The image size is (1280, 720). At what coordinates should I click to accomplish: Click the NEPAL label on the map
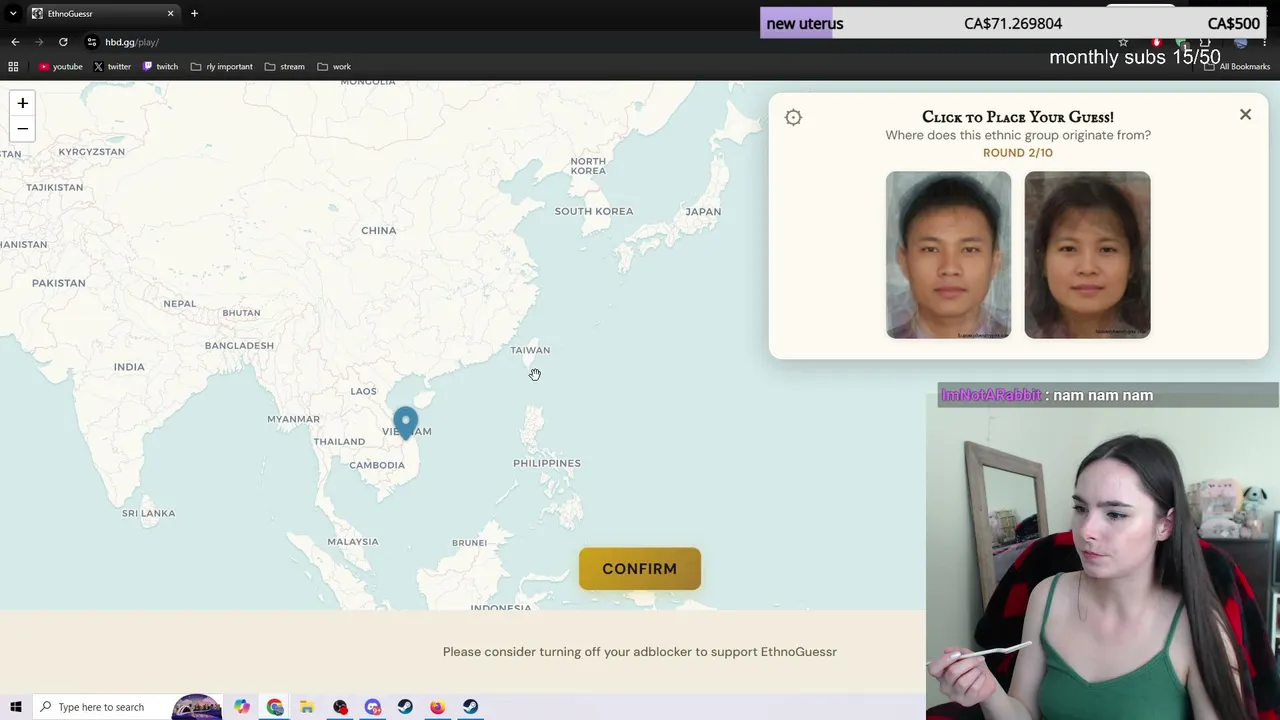180,304
